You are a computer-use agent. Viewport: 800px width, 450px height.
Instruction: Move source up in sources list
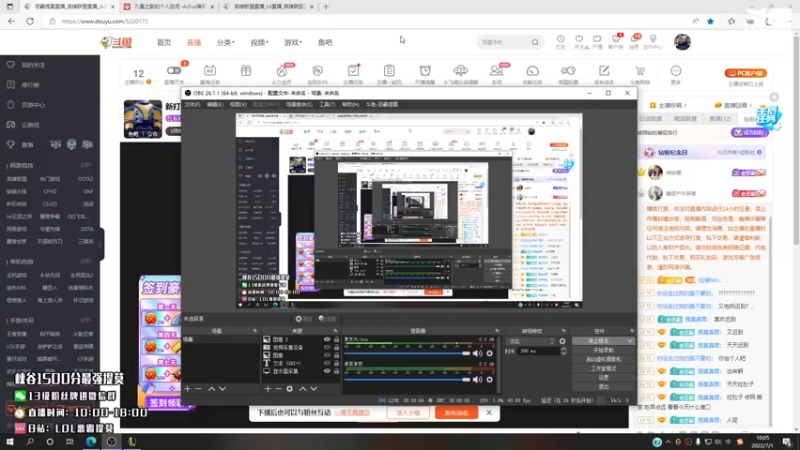303,389
